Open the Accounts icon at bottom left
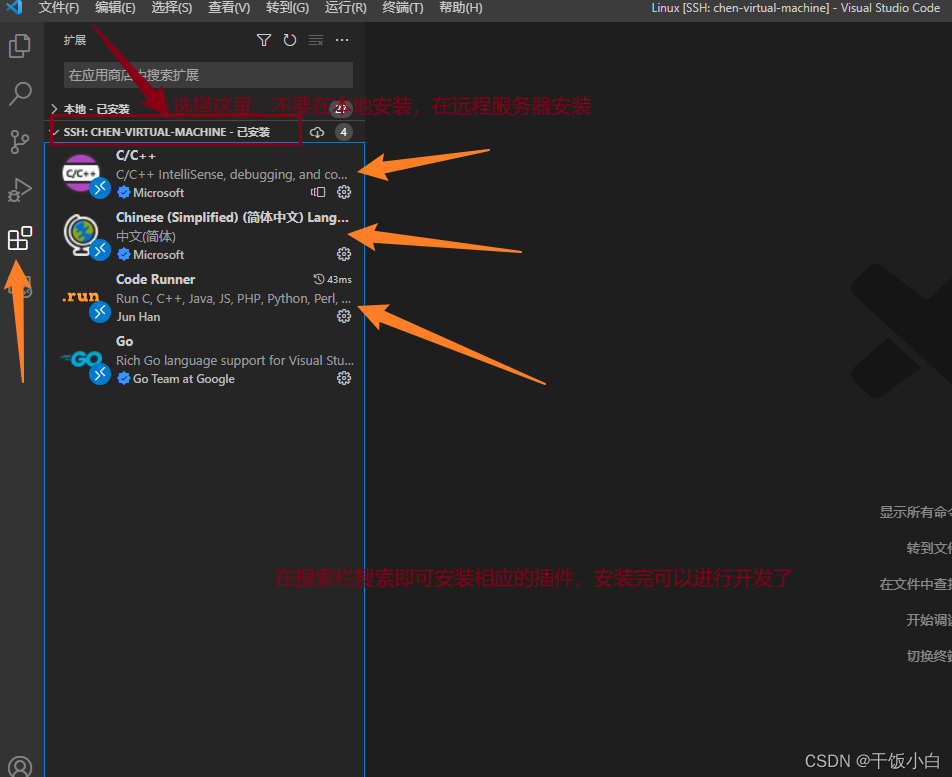Viewport: 952px width, 777px height. pos(20,766)
